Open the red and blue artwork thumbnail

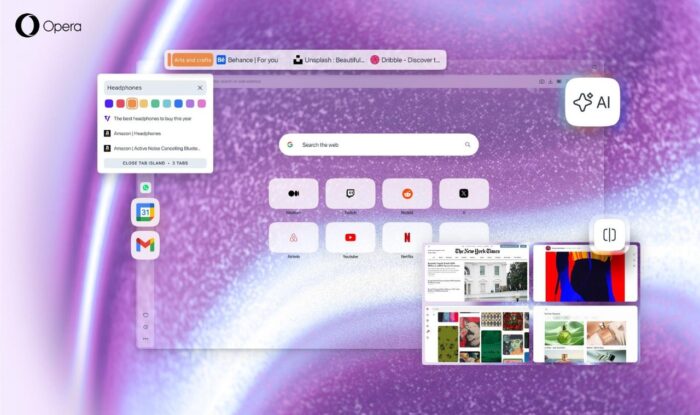(x=585, y=273)
